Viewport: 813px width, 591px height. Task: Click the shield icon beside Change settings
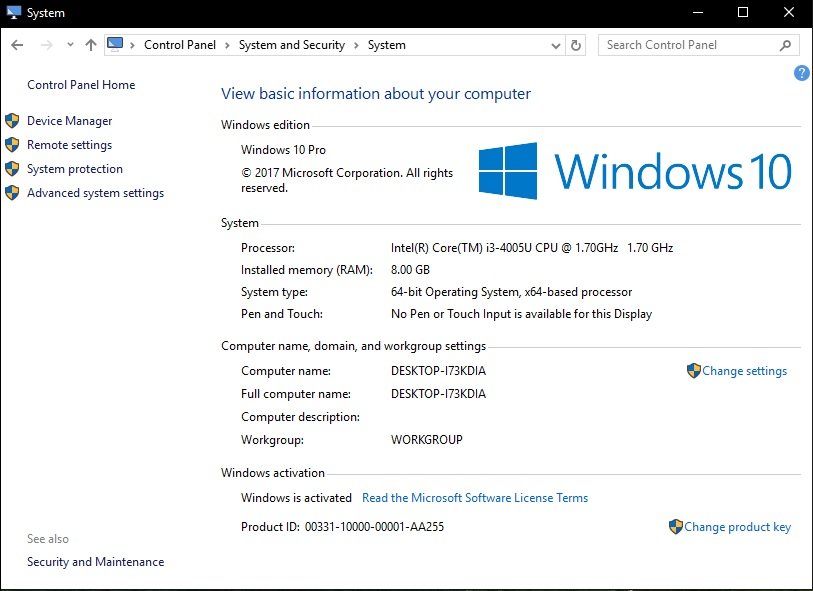tap(694, 371)
